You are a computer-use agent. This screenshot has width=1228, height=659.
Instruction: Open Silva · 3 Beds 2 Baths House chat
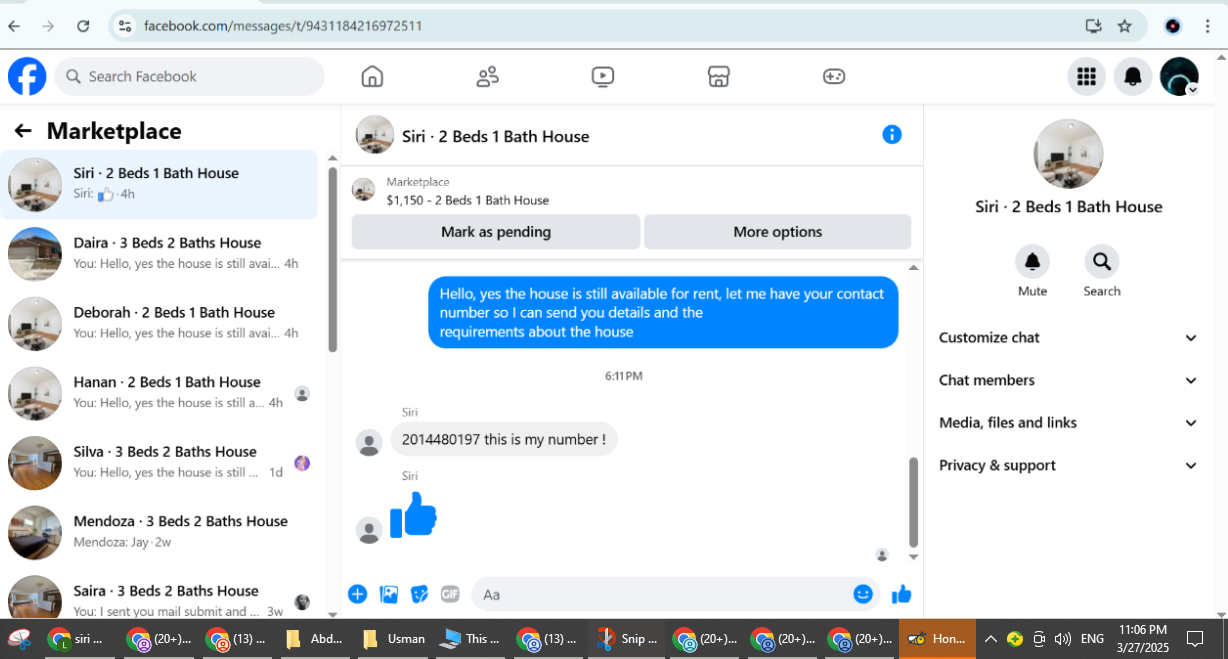coord(159,463)
